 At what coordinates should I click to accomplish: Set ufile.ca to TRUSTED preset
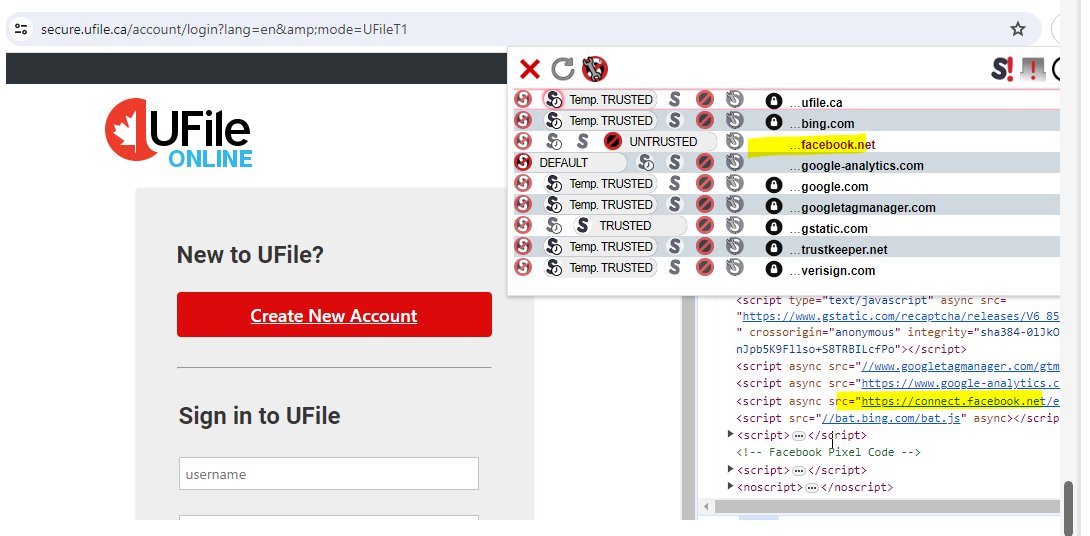tap(674, 99)
